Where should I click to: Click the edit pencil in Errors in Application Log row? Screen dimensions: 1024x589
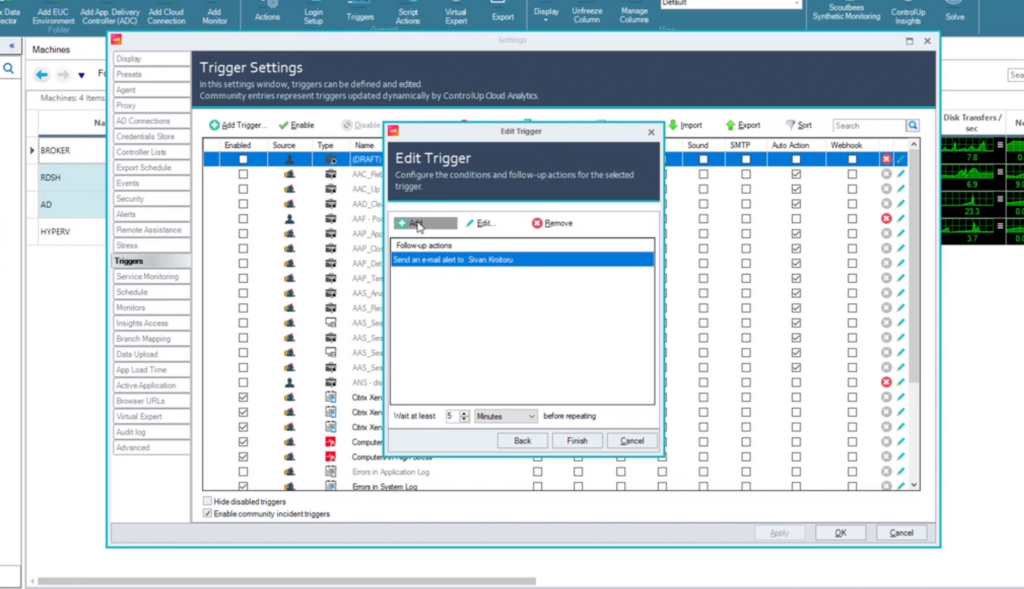pyautogui.click(x=901, y=471)
